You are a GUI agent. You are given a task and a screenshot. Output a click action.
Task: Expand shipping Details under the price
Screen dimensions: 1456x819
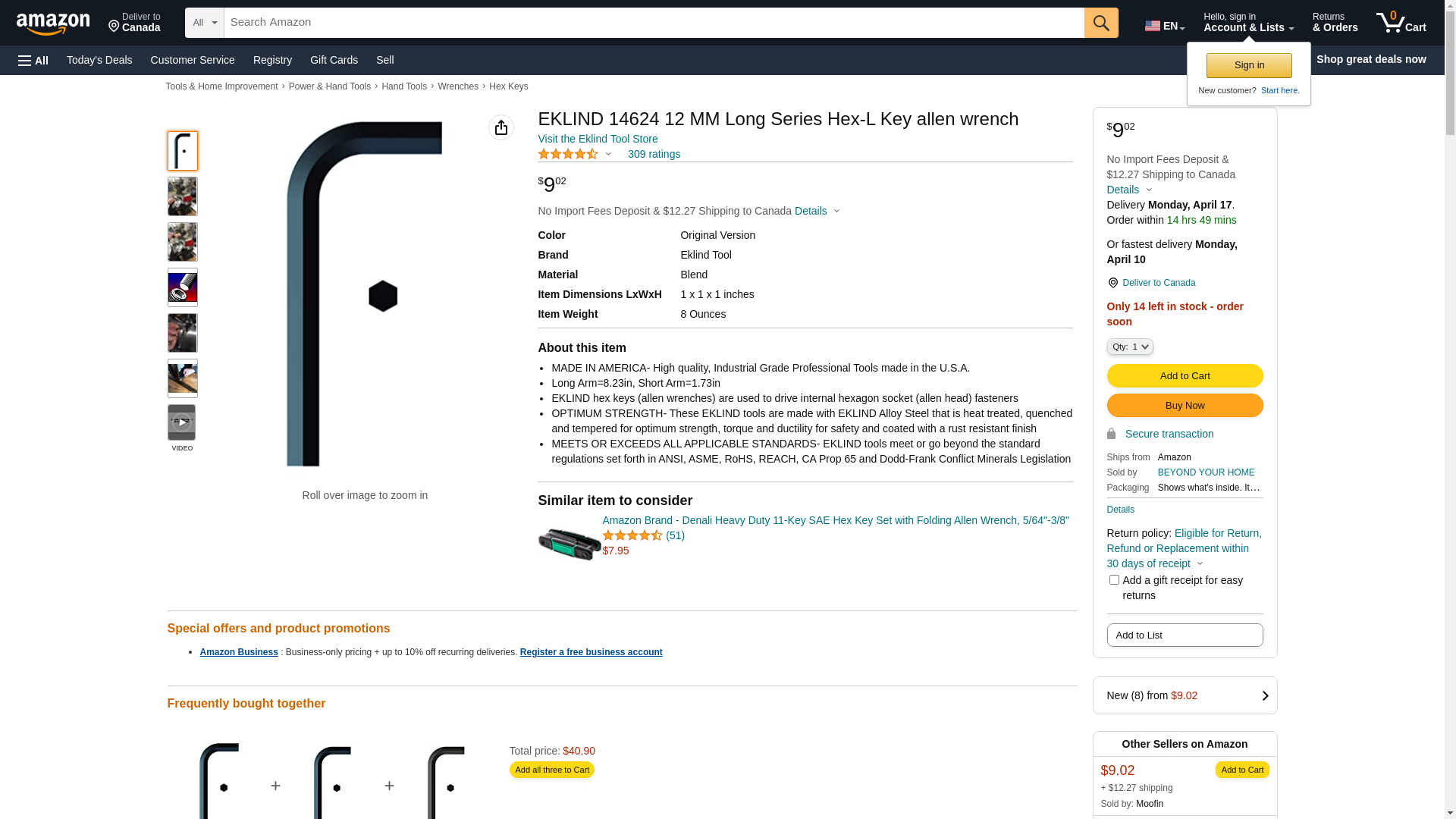pyautogui.click(x=817, y=211)
